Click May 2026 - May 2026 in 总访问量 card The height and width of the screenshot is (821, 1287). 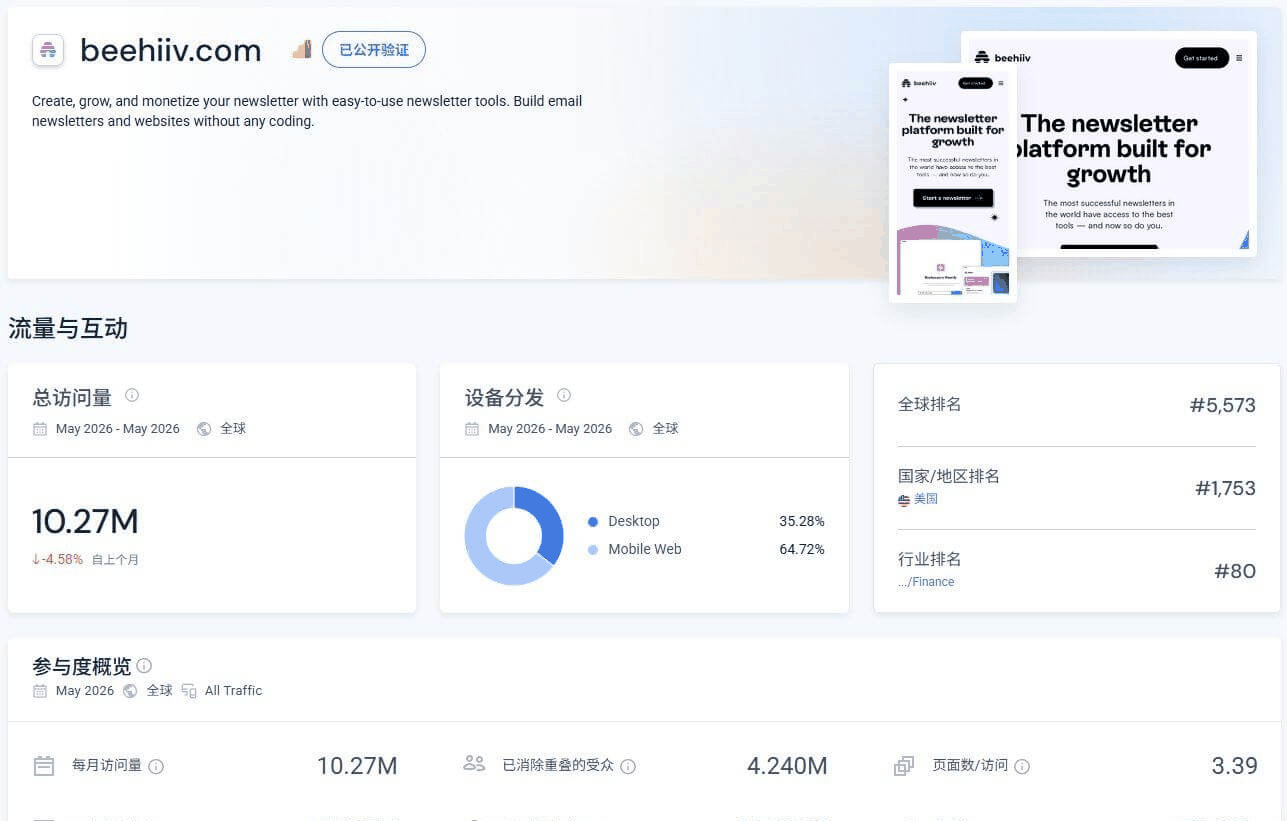coord(118,429)
